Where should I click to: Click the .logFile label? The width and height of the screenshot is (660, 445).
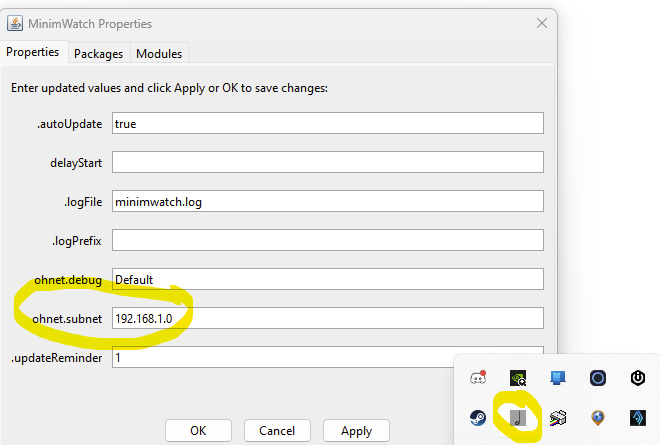83,202
